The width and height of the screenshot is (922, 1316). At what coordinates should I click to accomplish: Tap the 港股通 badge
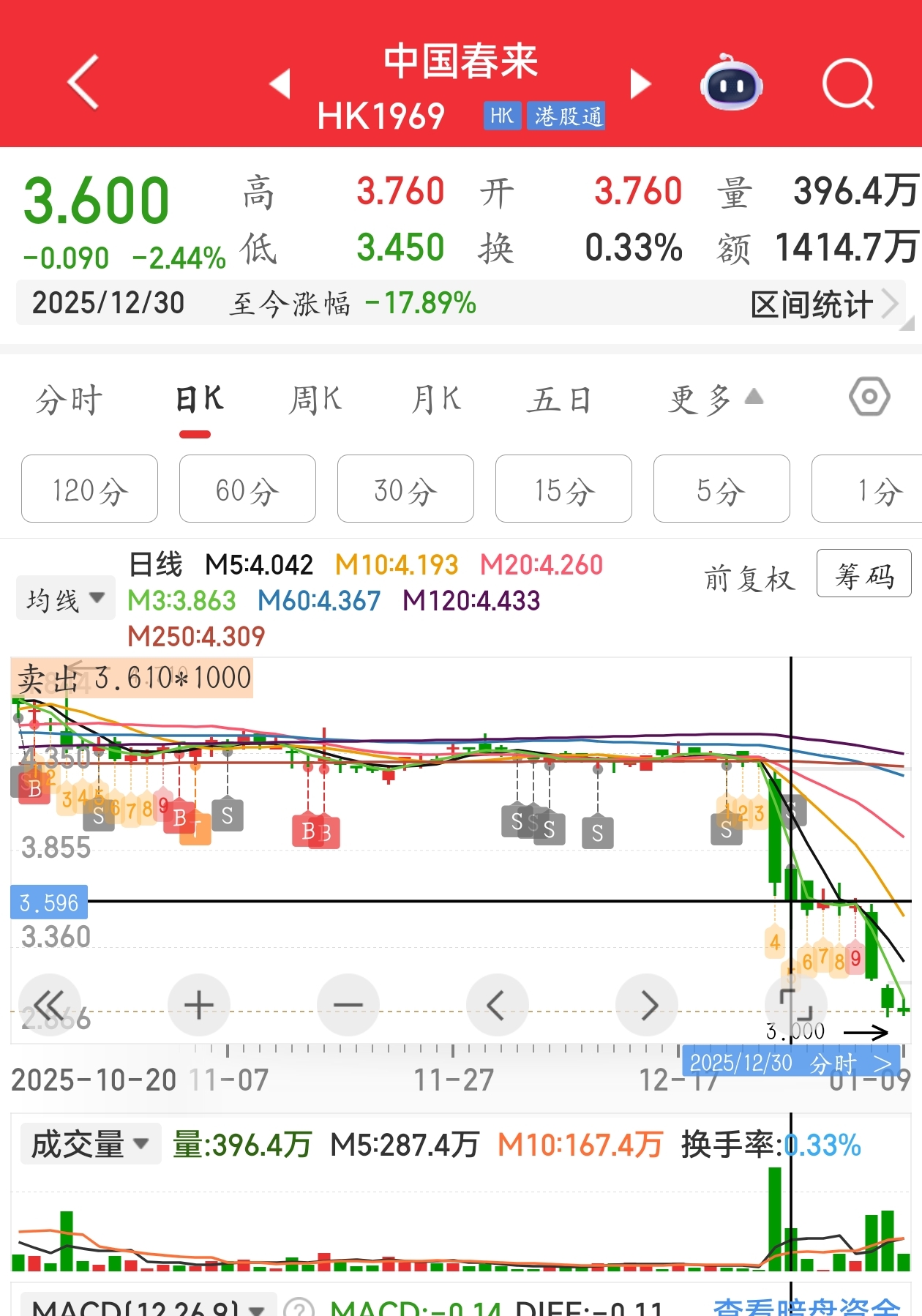567,116
